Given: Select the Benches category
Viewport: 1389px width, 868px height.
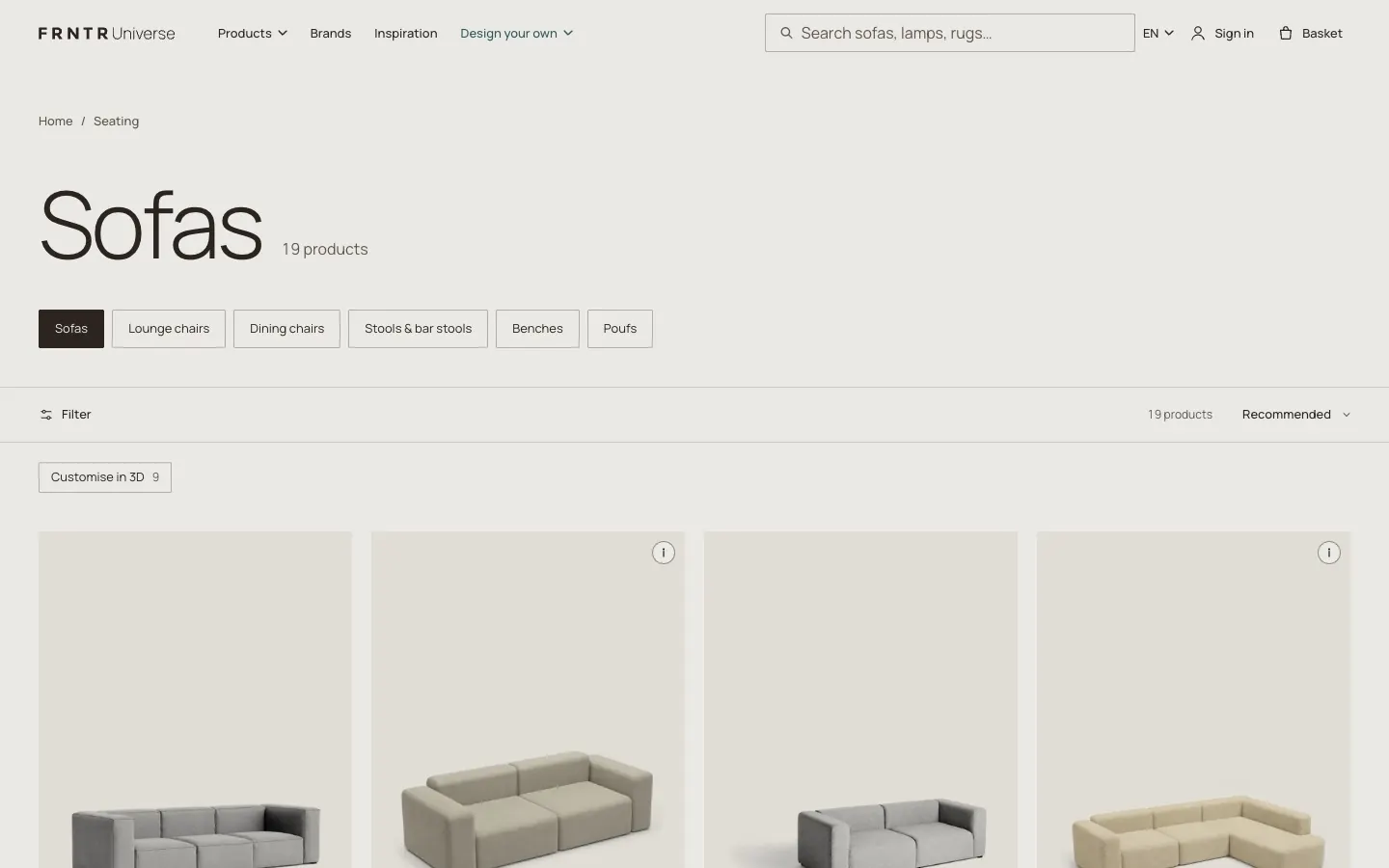Looking at the screenshot, I should coord(537,329).
